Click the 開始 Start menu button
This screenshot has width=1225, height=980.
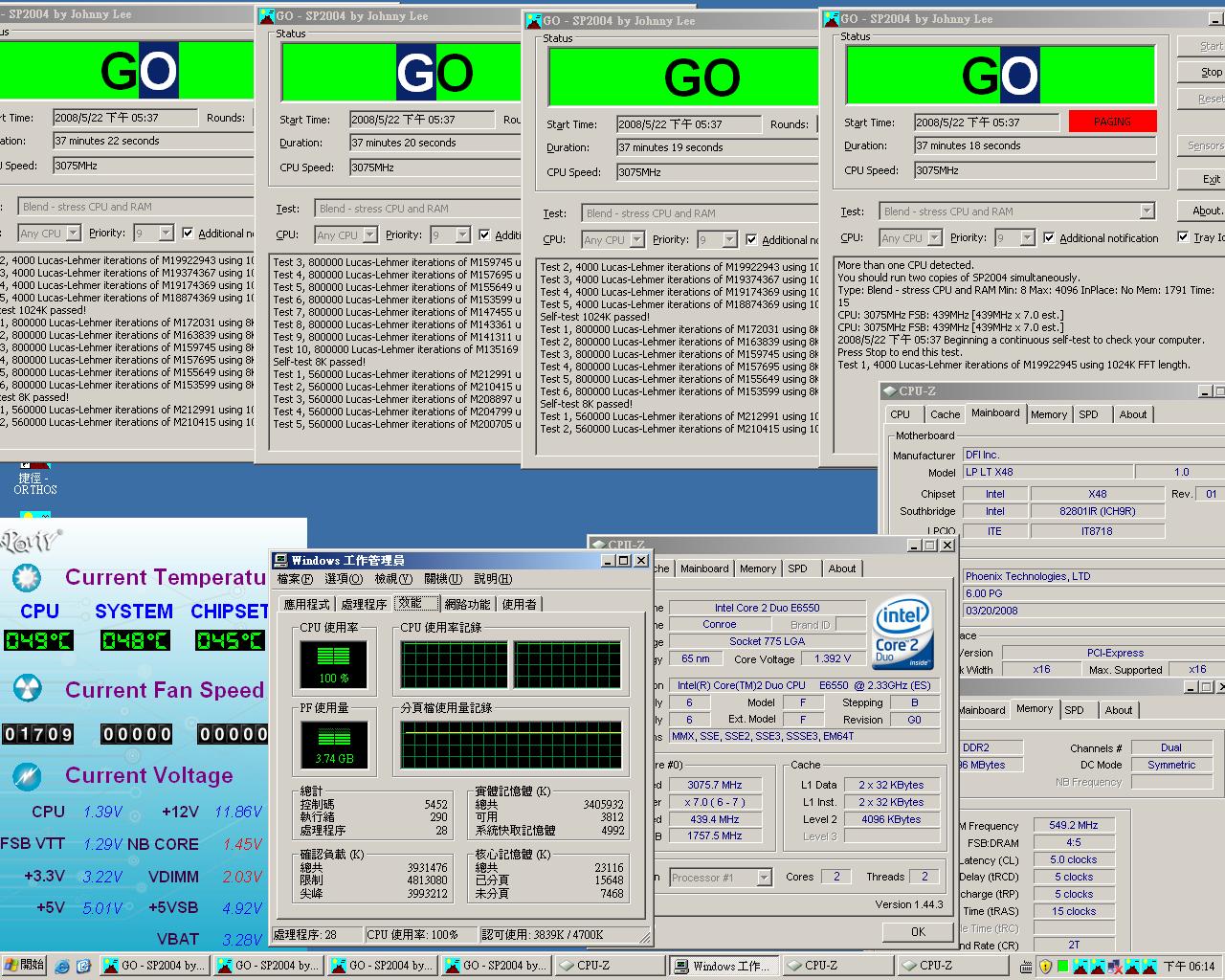(24, 966)
